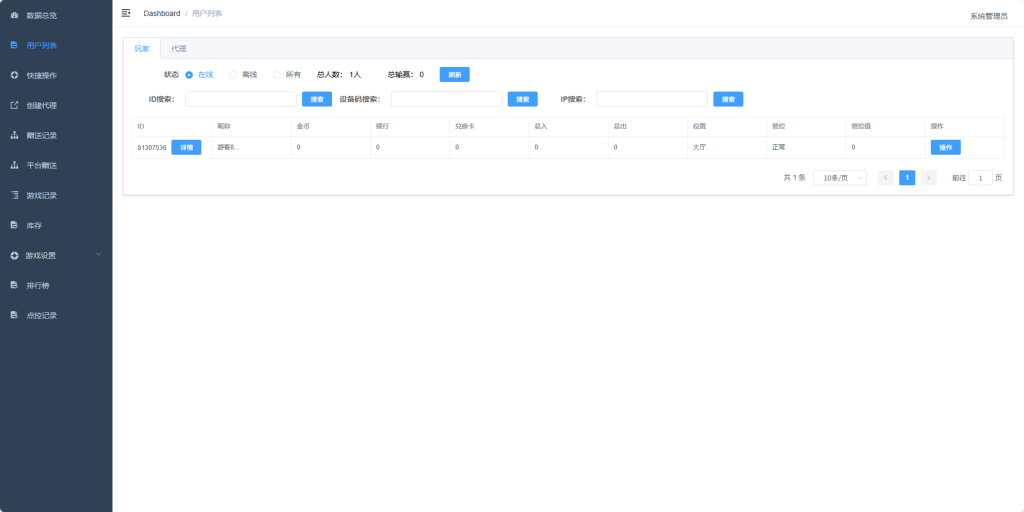The image size is (1024, 512).
Task: Click the ID搜索 input field
Action: [241, 99]
